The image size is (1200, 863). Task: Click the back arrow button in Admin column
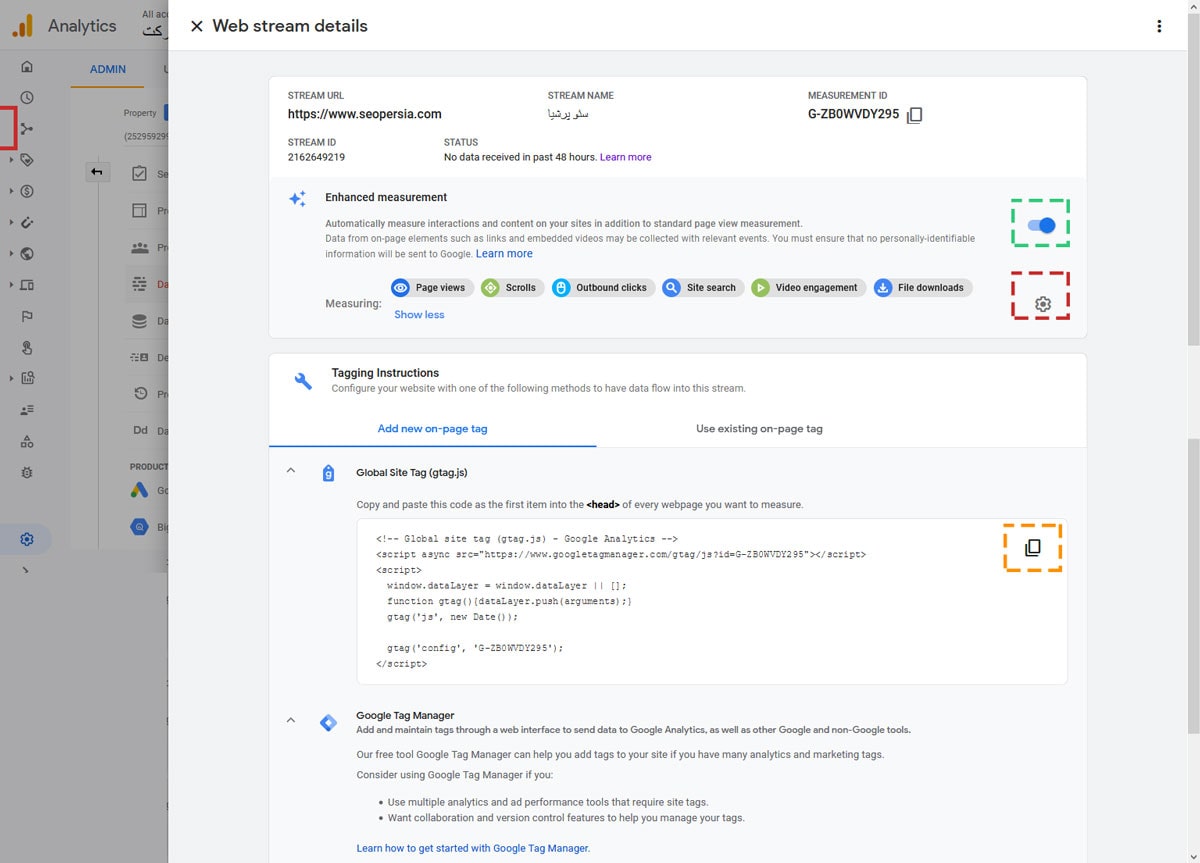[97, 172]
